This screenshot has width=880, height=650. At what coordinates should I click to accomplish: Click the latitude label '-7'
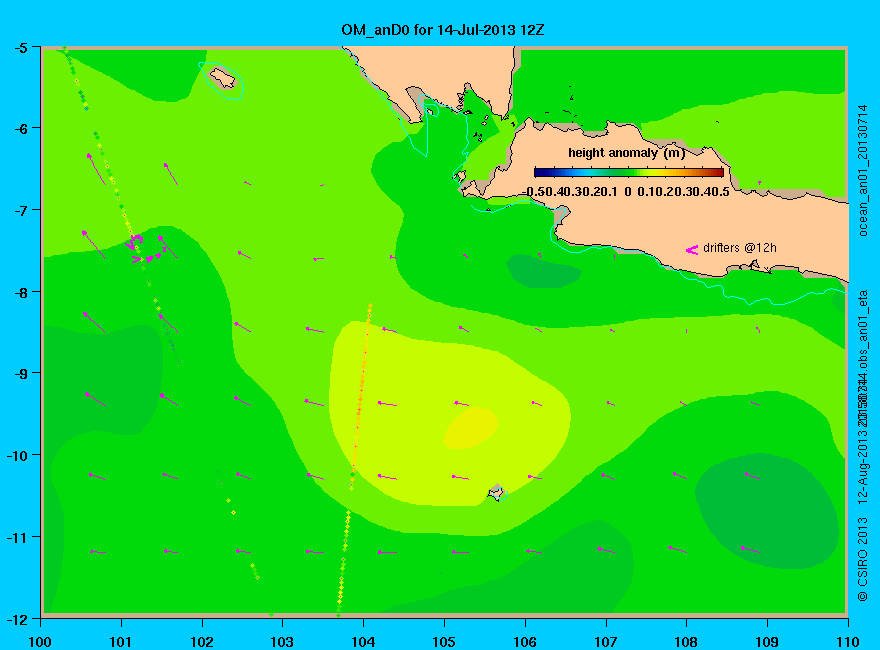[20, 211]
